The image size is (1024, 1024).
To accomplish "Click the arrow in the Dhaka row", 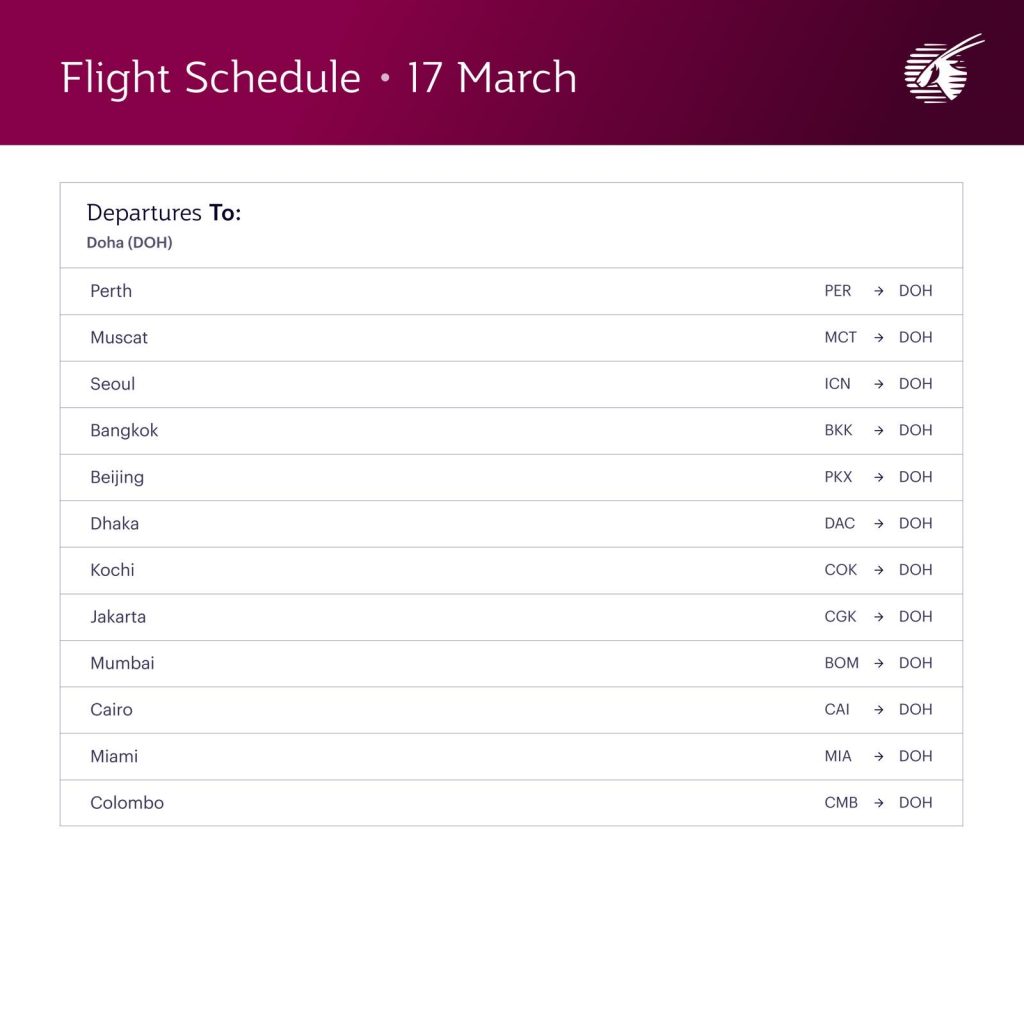I will point(879,524).
